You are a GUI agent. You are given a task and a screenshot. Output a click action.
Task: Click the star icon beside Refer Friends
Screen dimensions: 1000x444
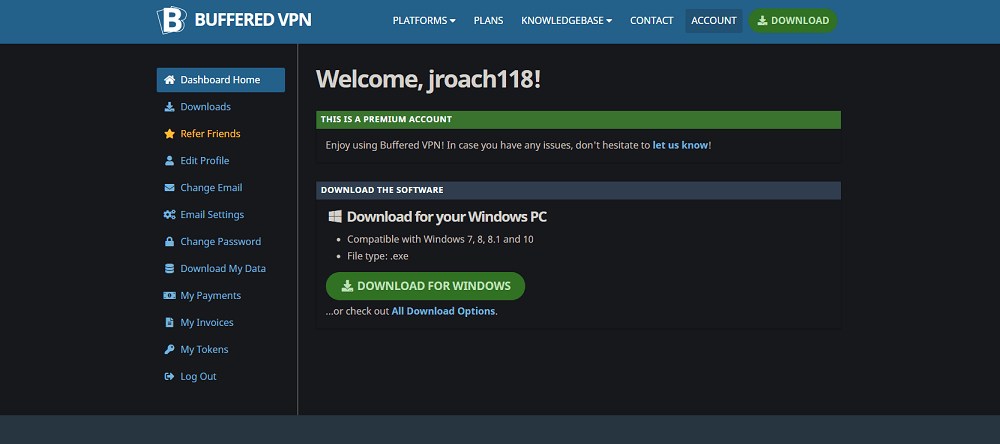170,133
